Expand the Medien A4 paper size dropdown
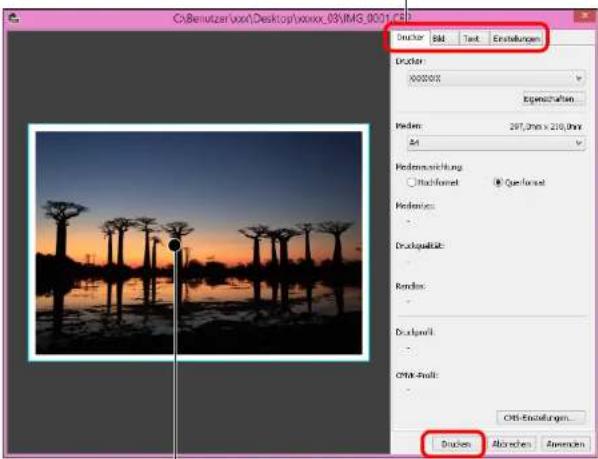The width and height of the screenshot is (598, 459). (x=496, y=143)
